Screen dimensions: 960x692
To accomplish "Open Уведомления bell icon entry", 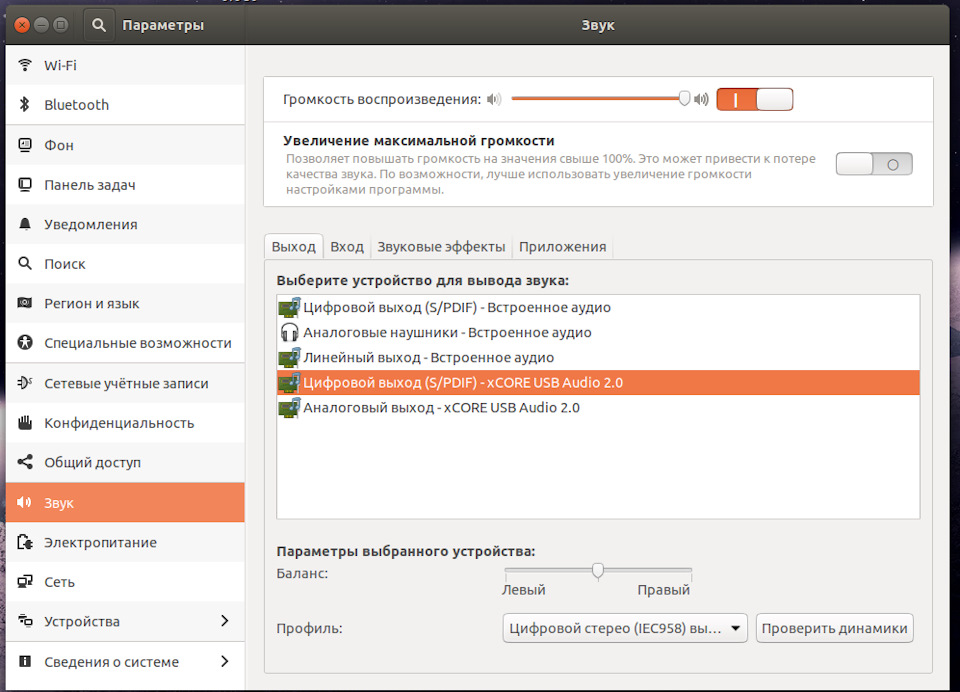I will [25, 224].
